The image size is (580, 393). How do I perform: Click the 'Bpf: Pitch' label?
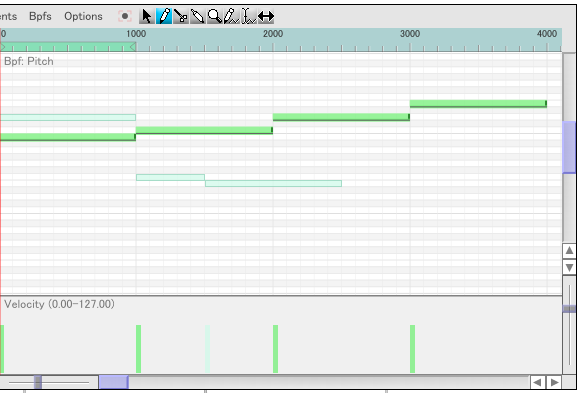click(x=29, y=61)
